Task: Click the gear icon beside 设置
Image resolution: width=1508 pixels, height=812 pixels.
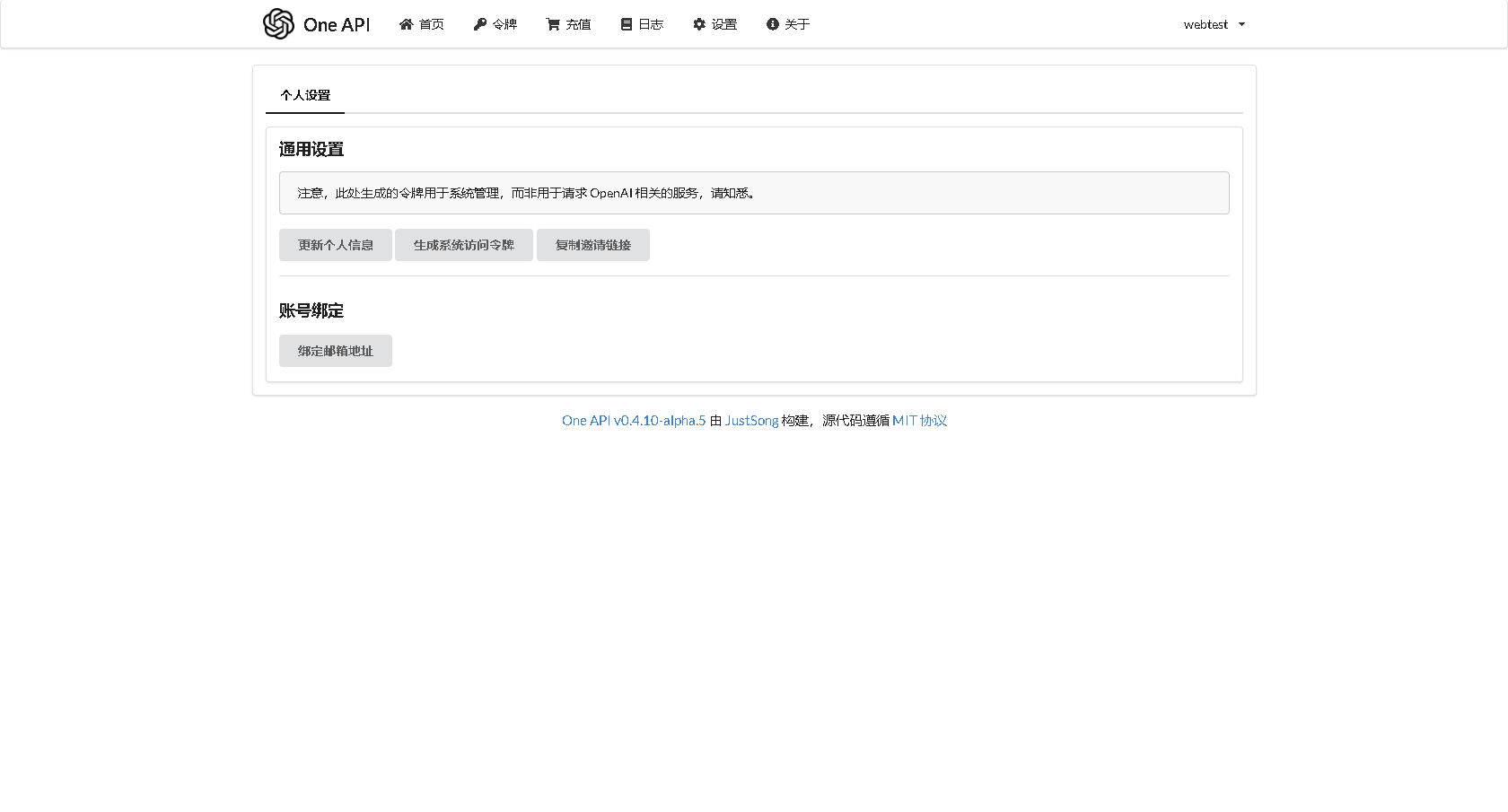Action: pos(699,24)
